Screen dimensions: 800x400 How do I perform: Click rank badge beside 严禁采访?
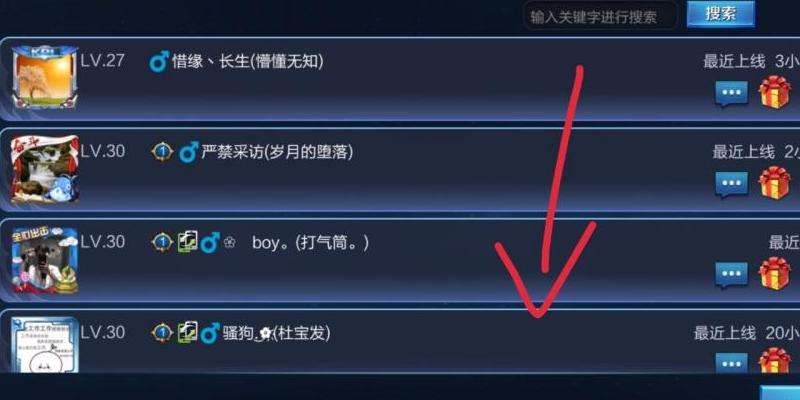pyautogui.click(x=162, y=152)
